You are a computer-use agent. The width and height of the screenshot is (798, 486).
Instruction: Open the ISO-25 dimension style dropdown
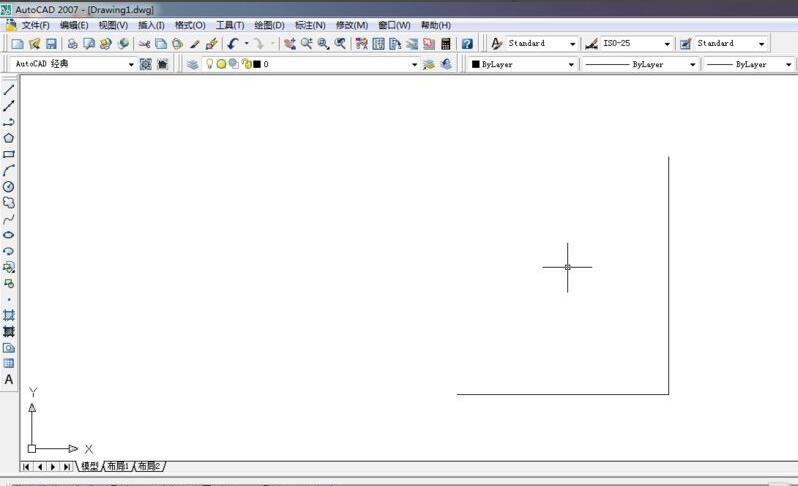pyautogui.click(x=667, y=44)
